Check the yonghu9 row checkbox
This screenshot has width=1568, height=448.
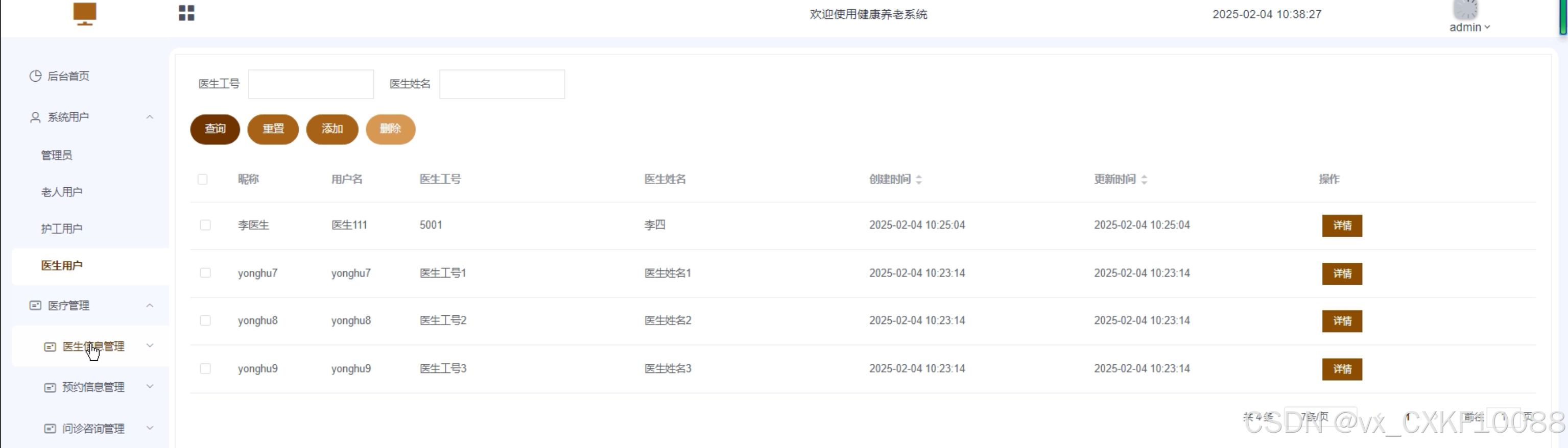point(205,368)
